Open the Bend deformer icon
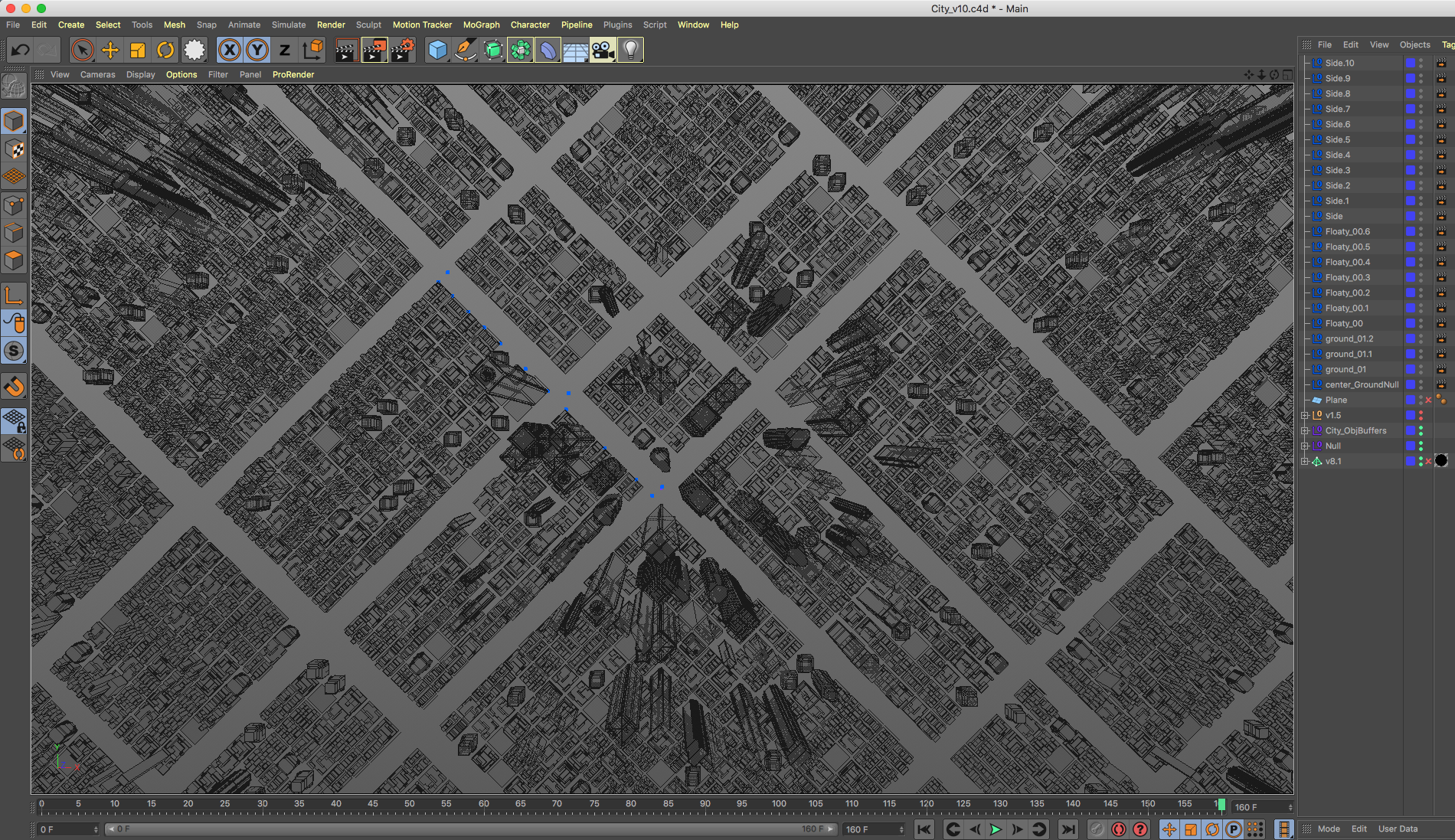 click(548, 51)
